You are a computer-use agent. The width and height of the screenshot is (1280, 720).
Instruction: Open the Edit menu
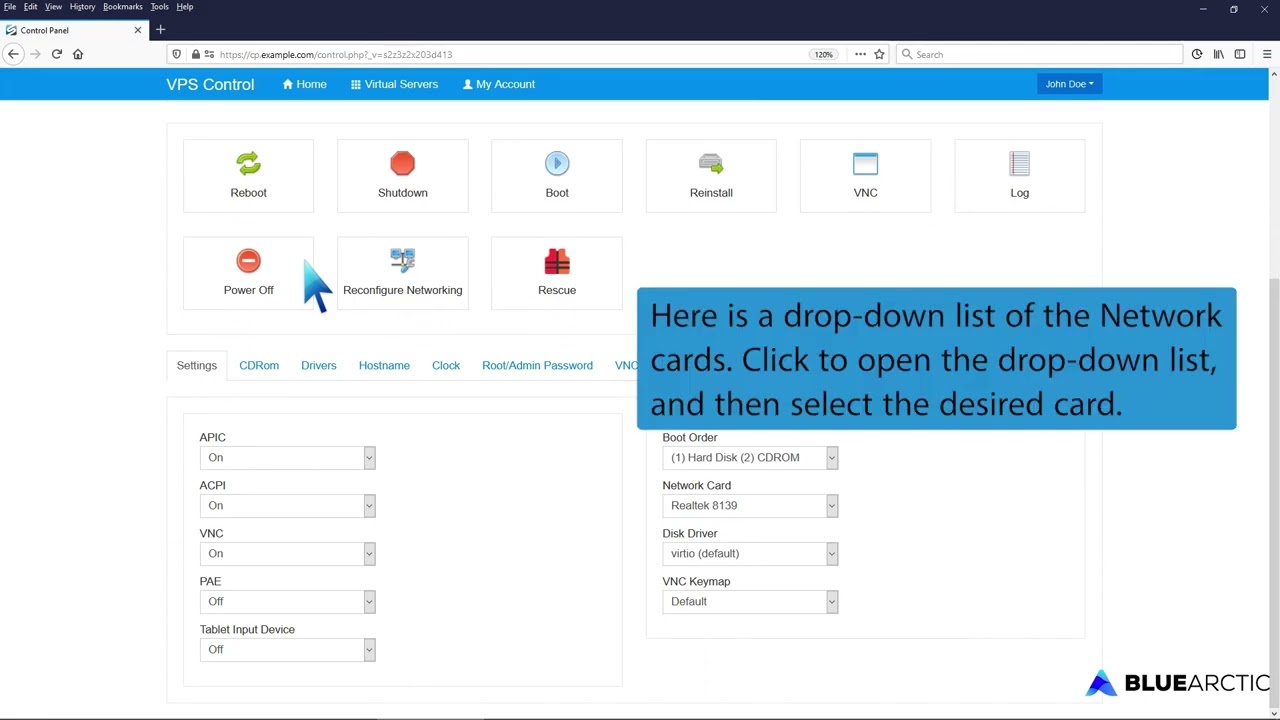[31, 7]
